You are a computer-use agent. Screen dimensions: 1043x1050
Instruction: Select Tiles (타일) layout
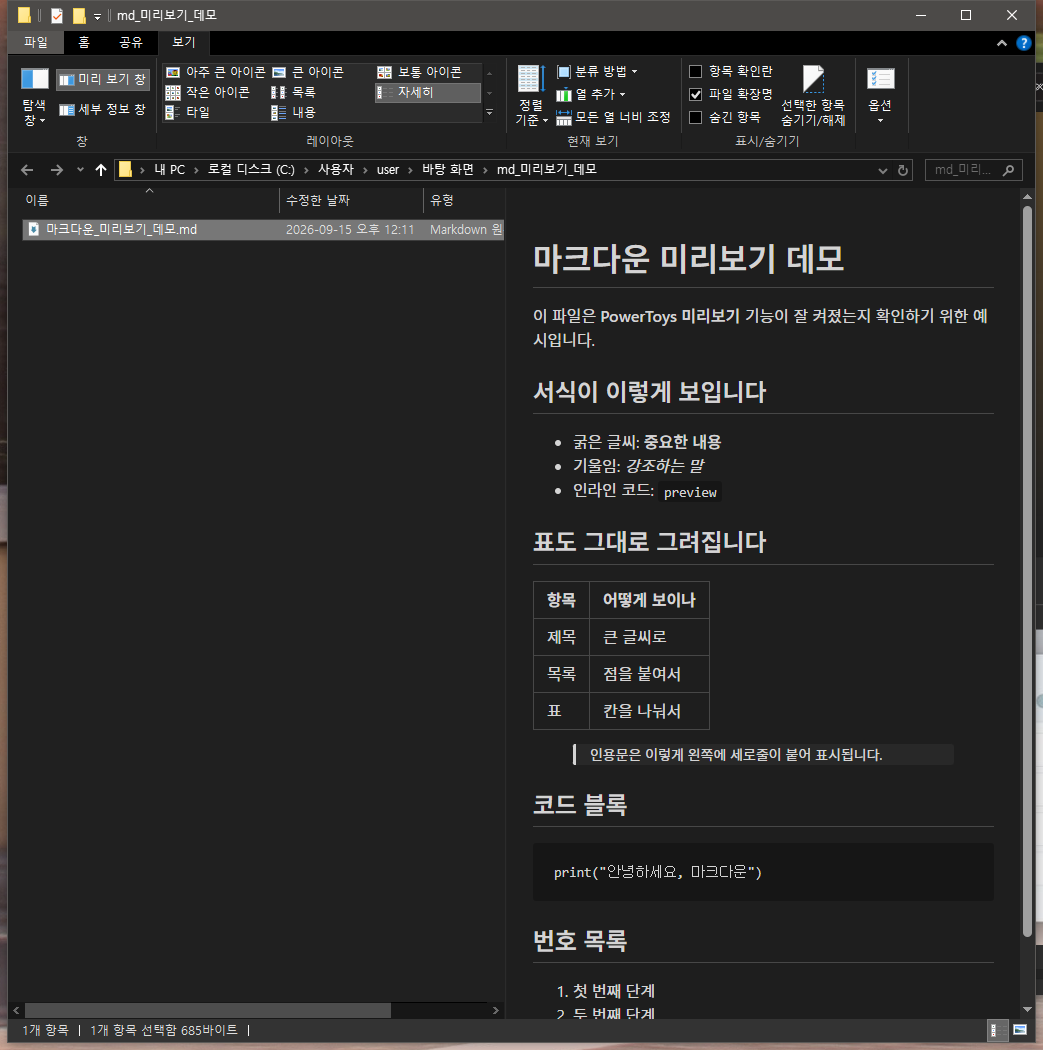point(187,112)
